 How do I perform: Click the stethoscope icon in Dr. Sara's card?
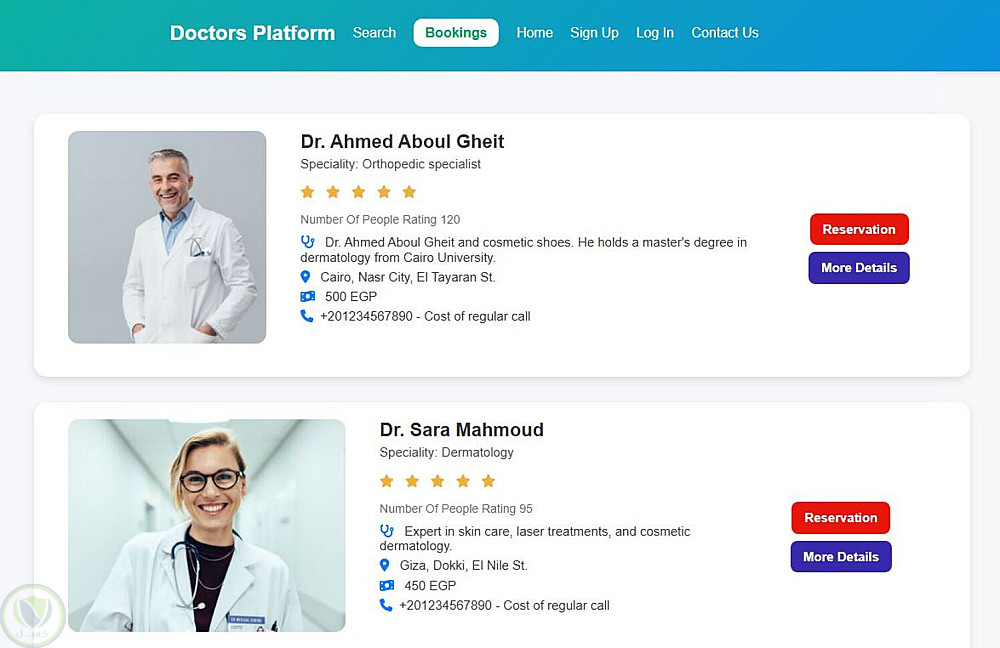[x=387, y=531]
